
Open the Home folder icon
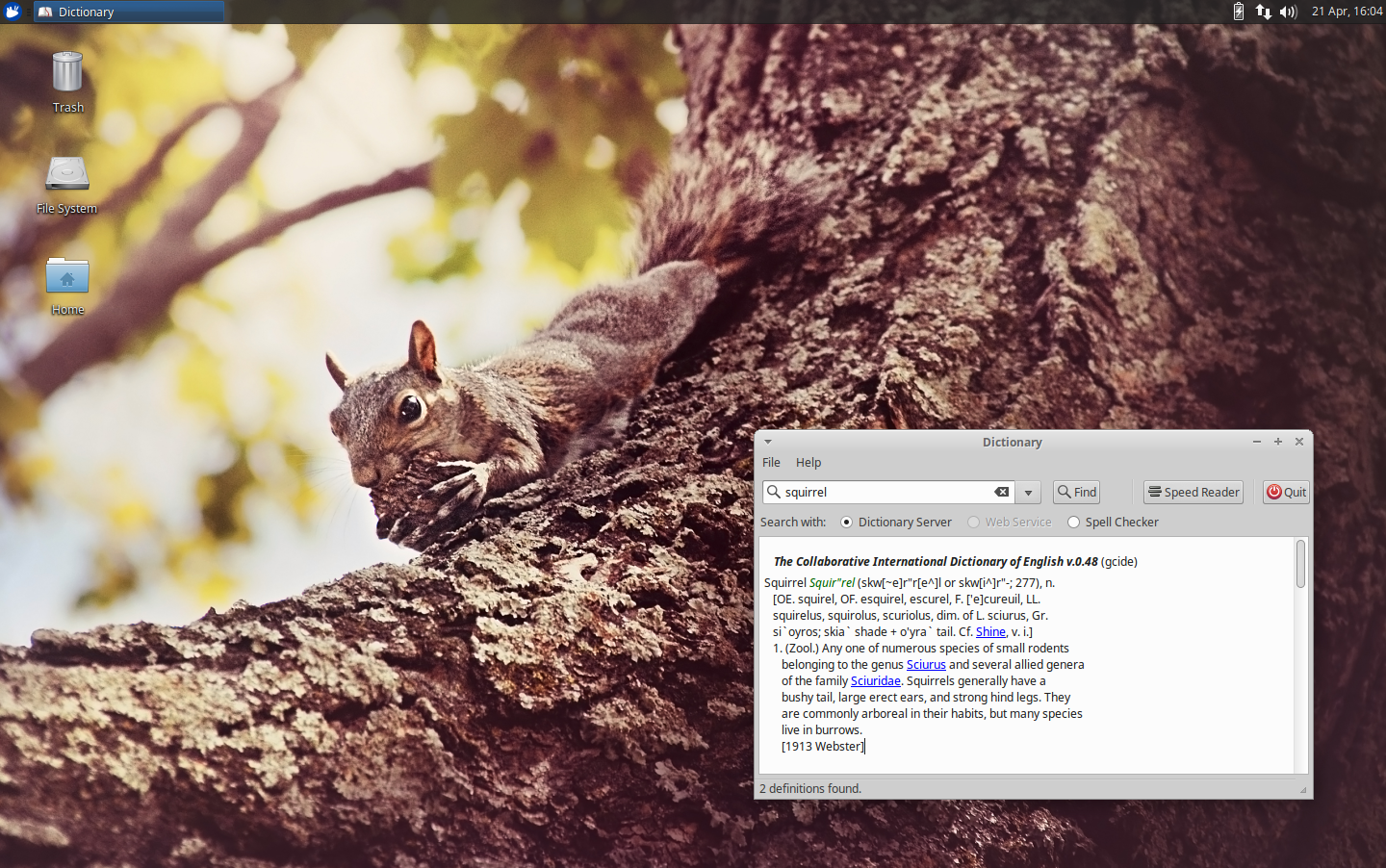[67, 276]
